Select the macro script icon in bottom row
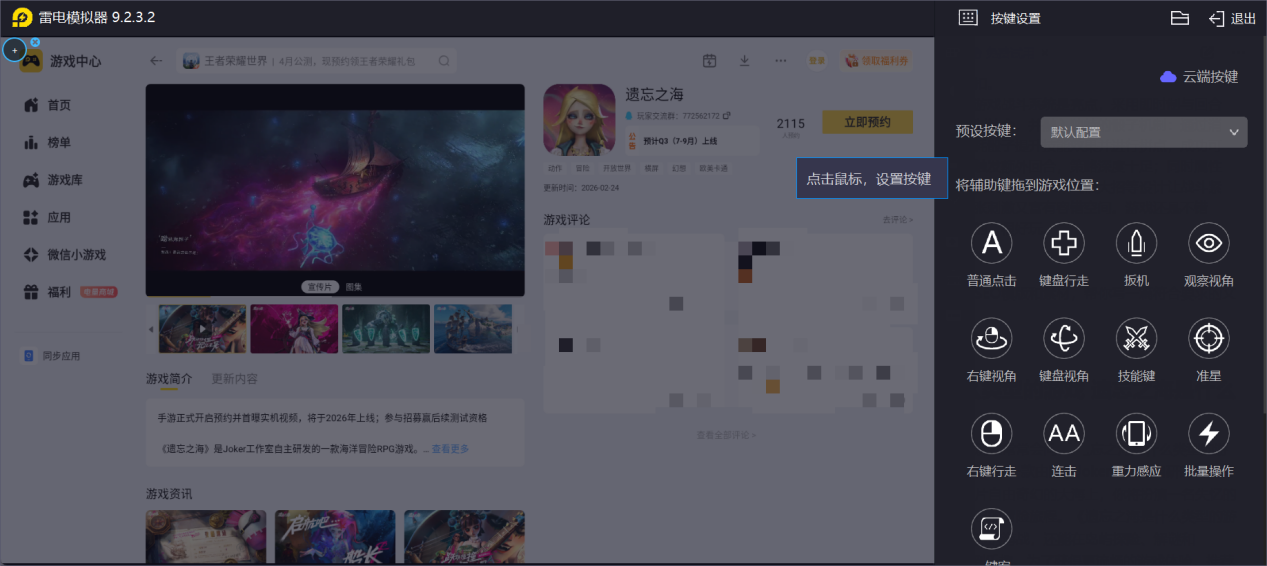The image size is (1267, 566). click(x=991, y=528)
